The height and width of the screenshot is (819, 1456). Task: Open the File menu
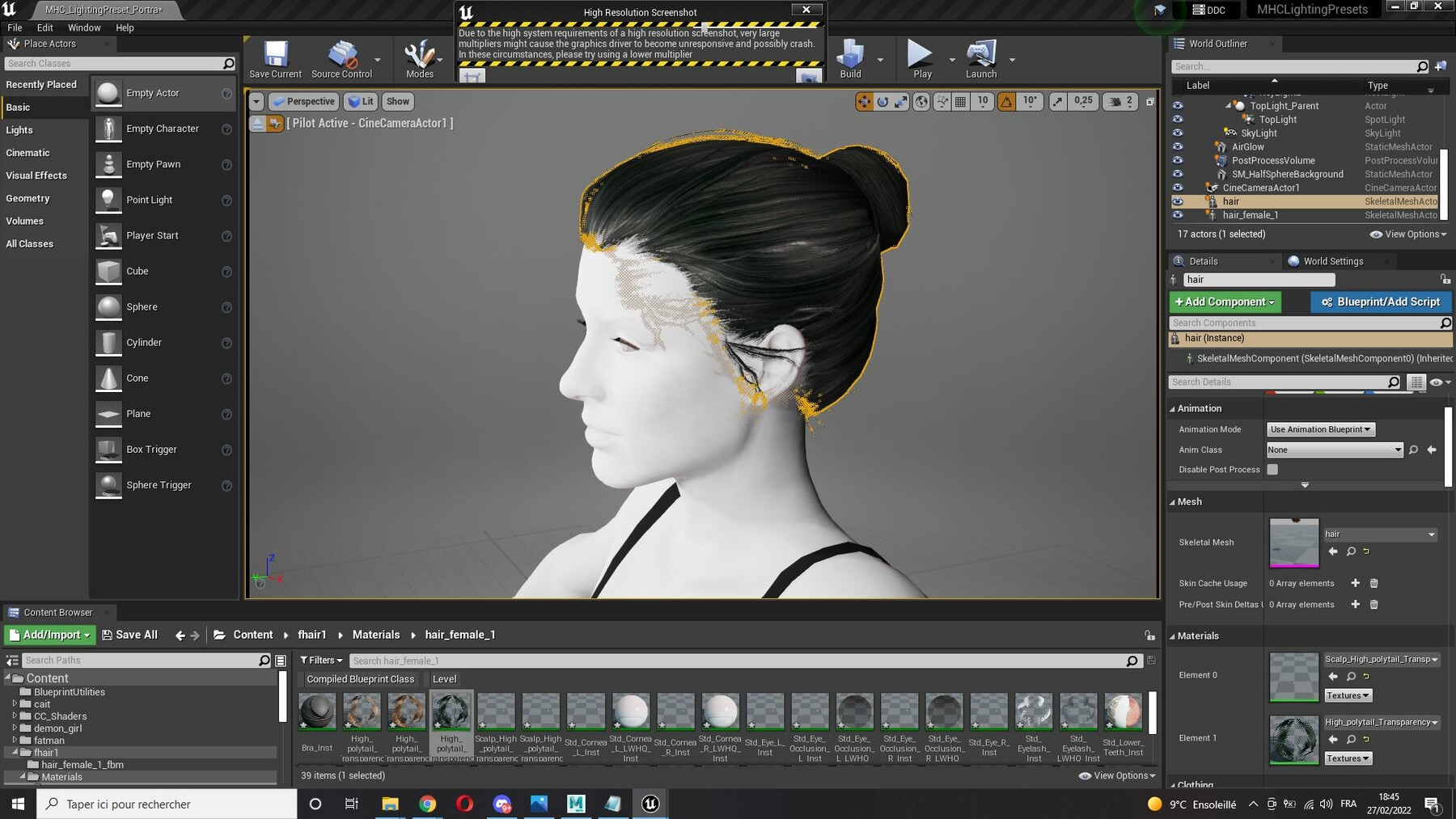15,27
